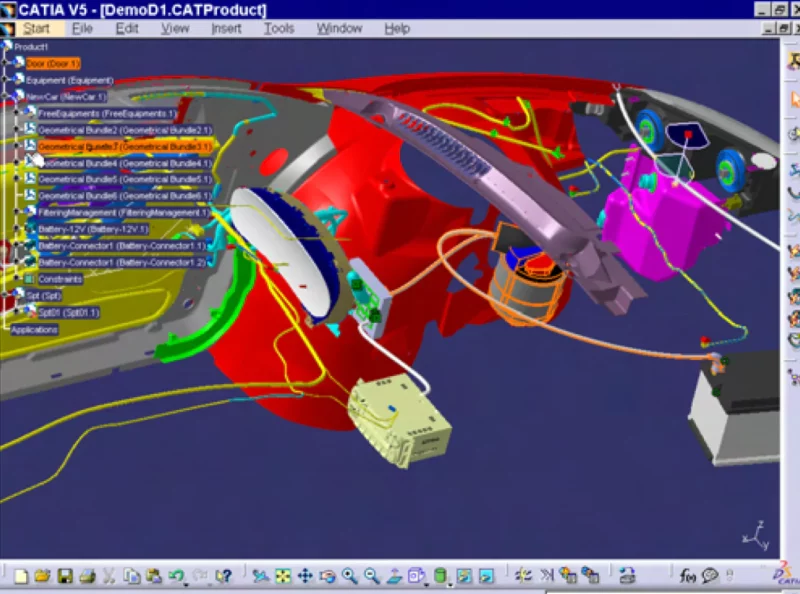
Task: Click the Normal View icon
Action: click(394, 576)
